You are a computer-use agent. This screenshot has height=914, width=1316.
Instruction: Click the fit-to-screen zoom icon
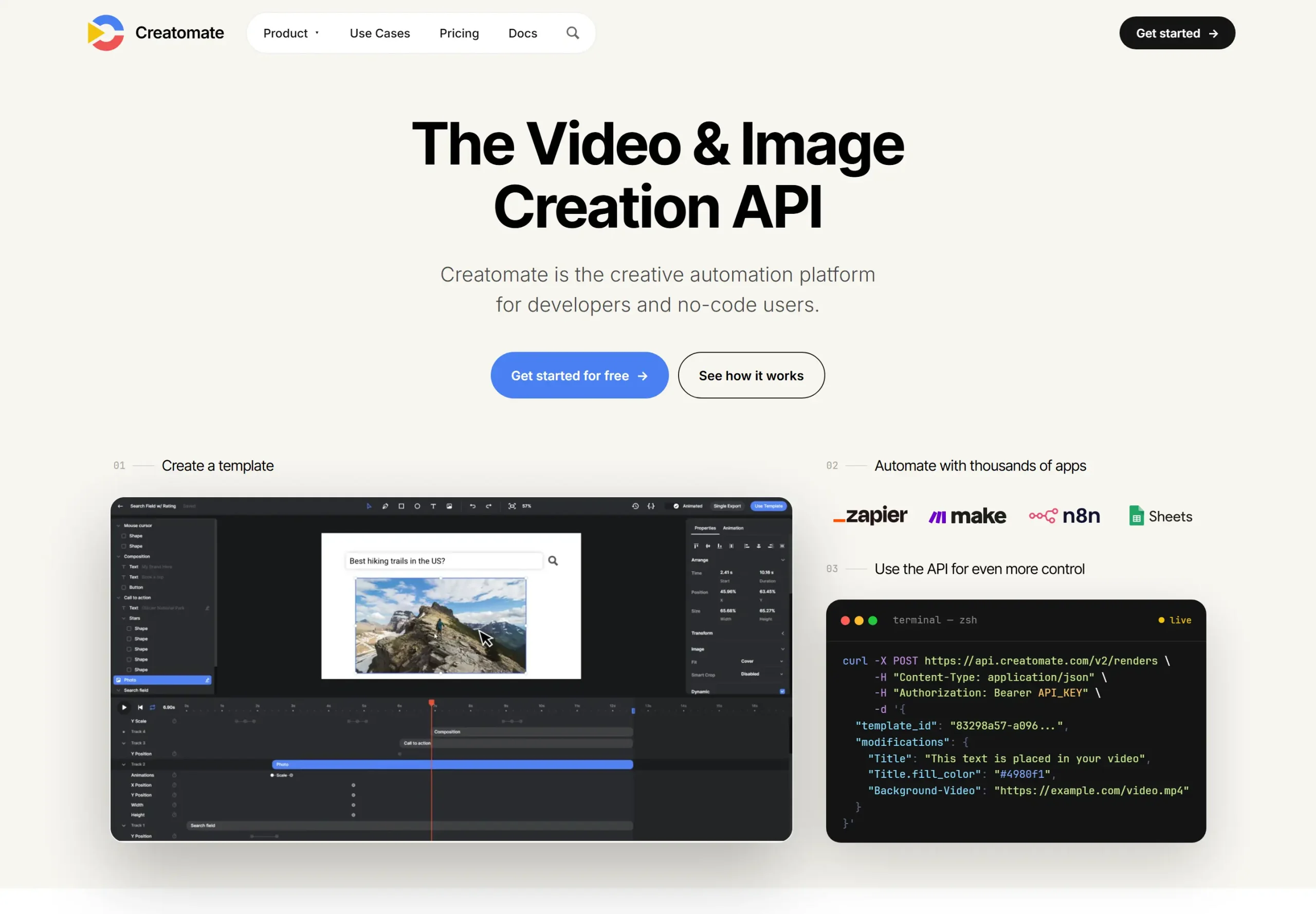pos(512,506)
